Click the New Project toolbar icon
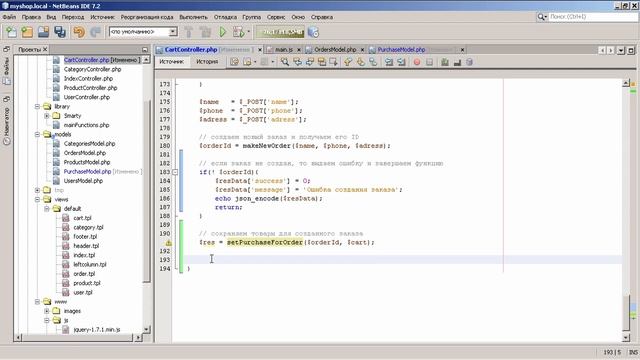Screen dimensions: 640x360 tap(27, 32)
